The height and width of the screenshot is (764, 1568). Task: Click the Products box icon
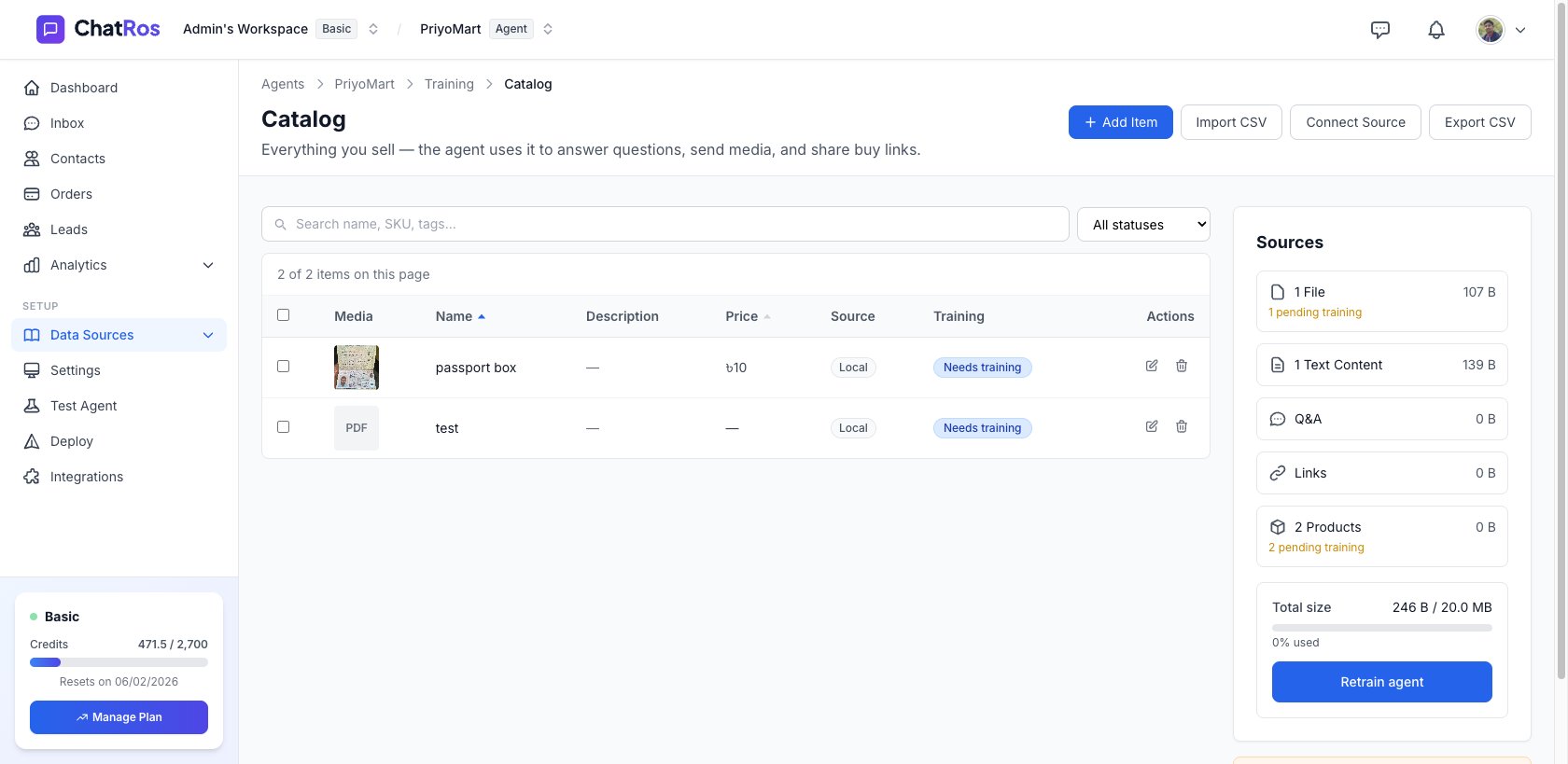point(1278,527)
